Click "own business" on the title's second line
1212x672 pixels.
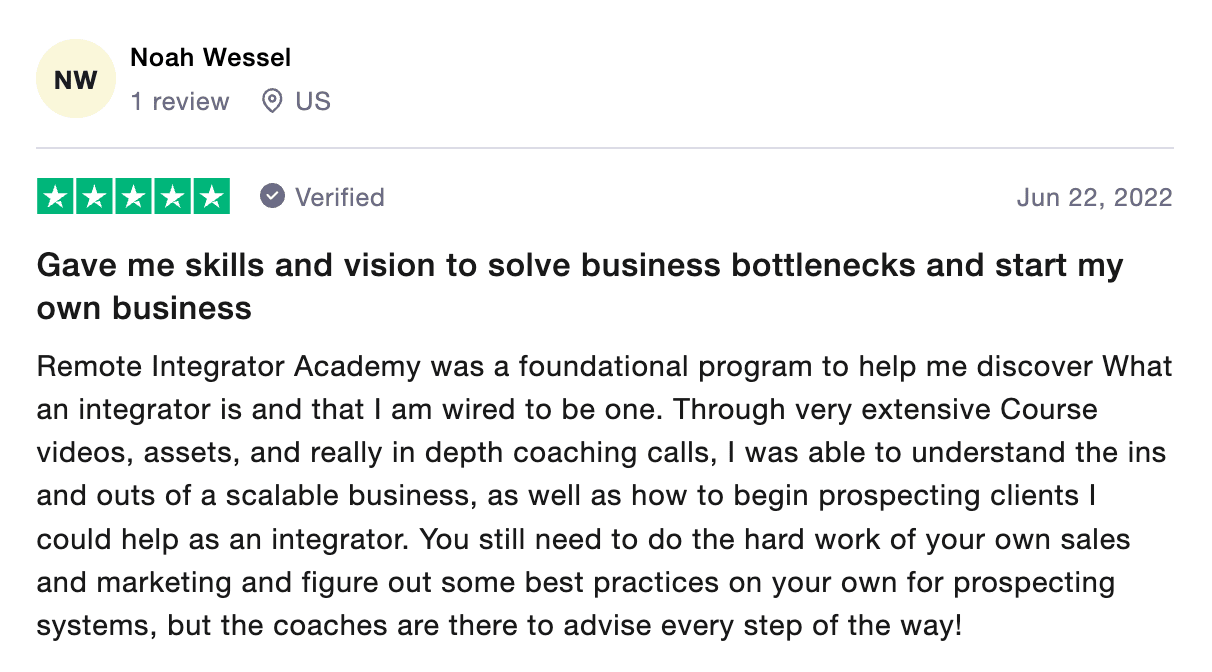[x=144, y=308]
